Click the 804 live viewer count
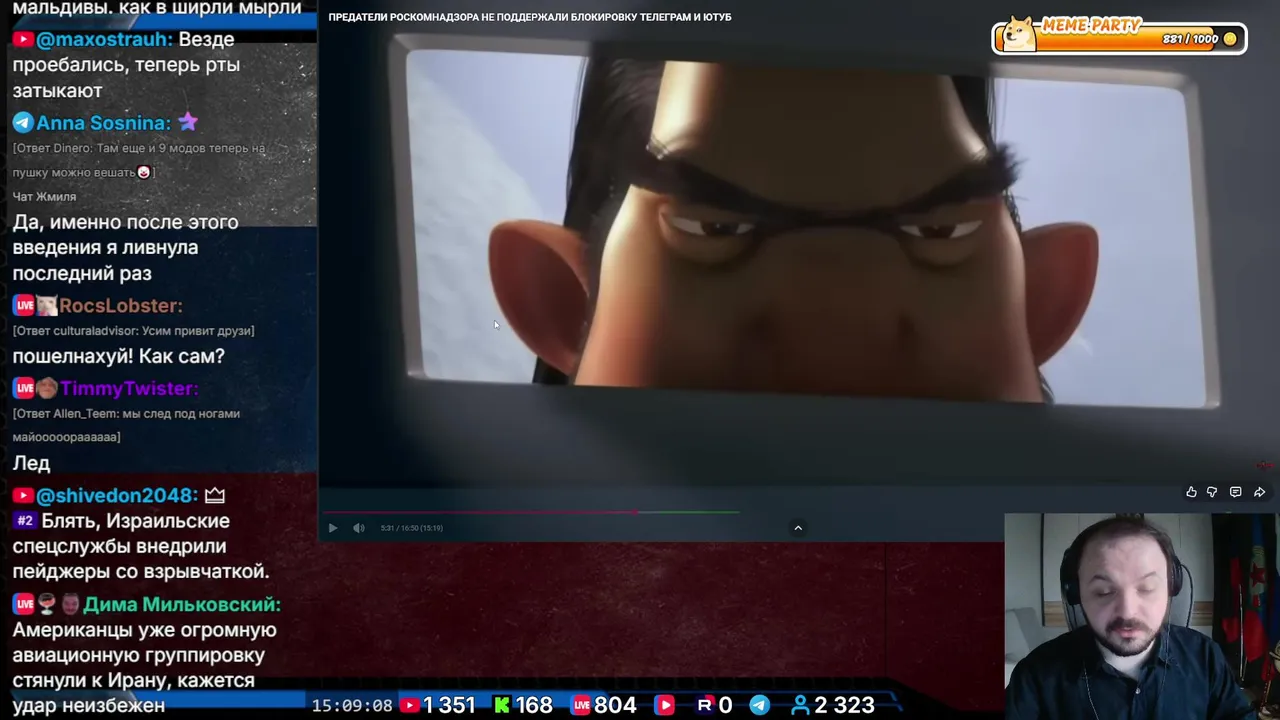This screenshot has height=720, width=1280. 615,705
